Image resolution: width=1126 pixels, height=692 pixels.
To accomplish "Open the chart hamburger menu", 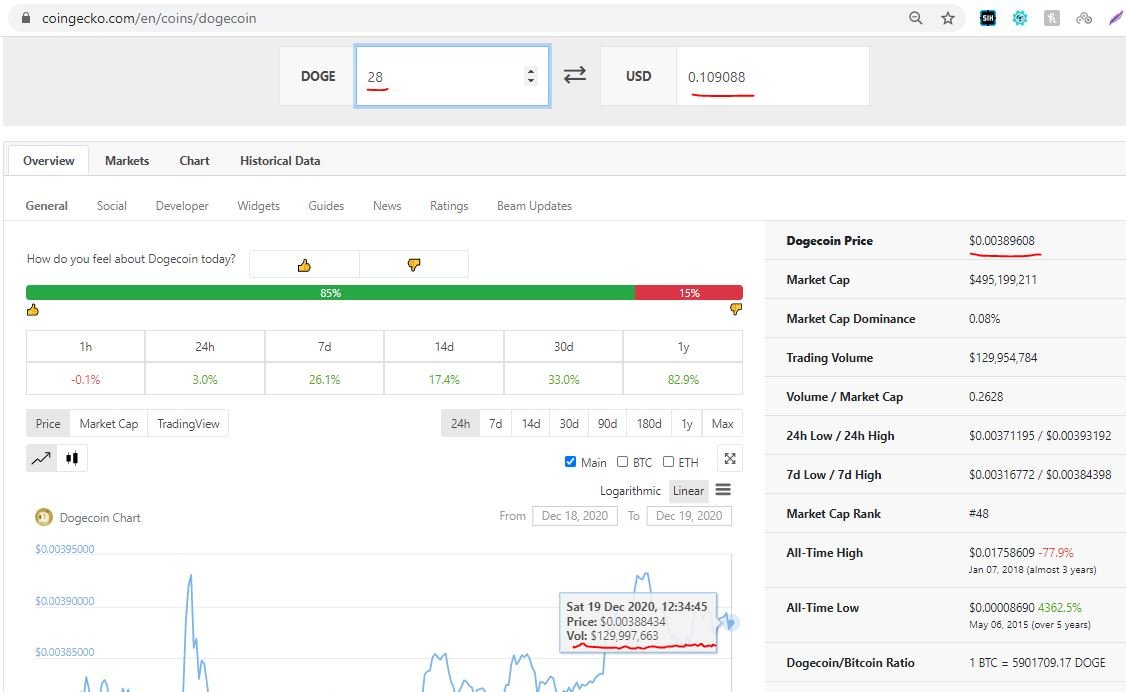I will click(x=723, y=490).
